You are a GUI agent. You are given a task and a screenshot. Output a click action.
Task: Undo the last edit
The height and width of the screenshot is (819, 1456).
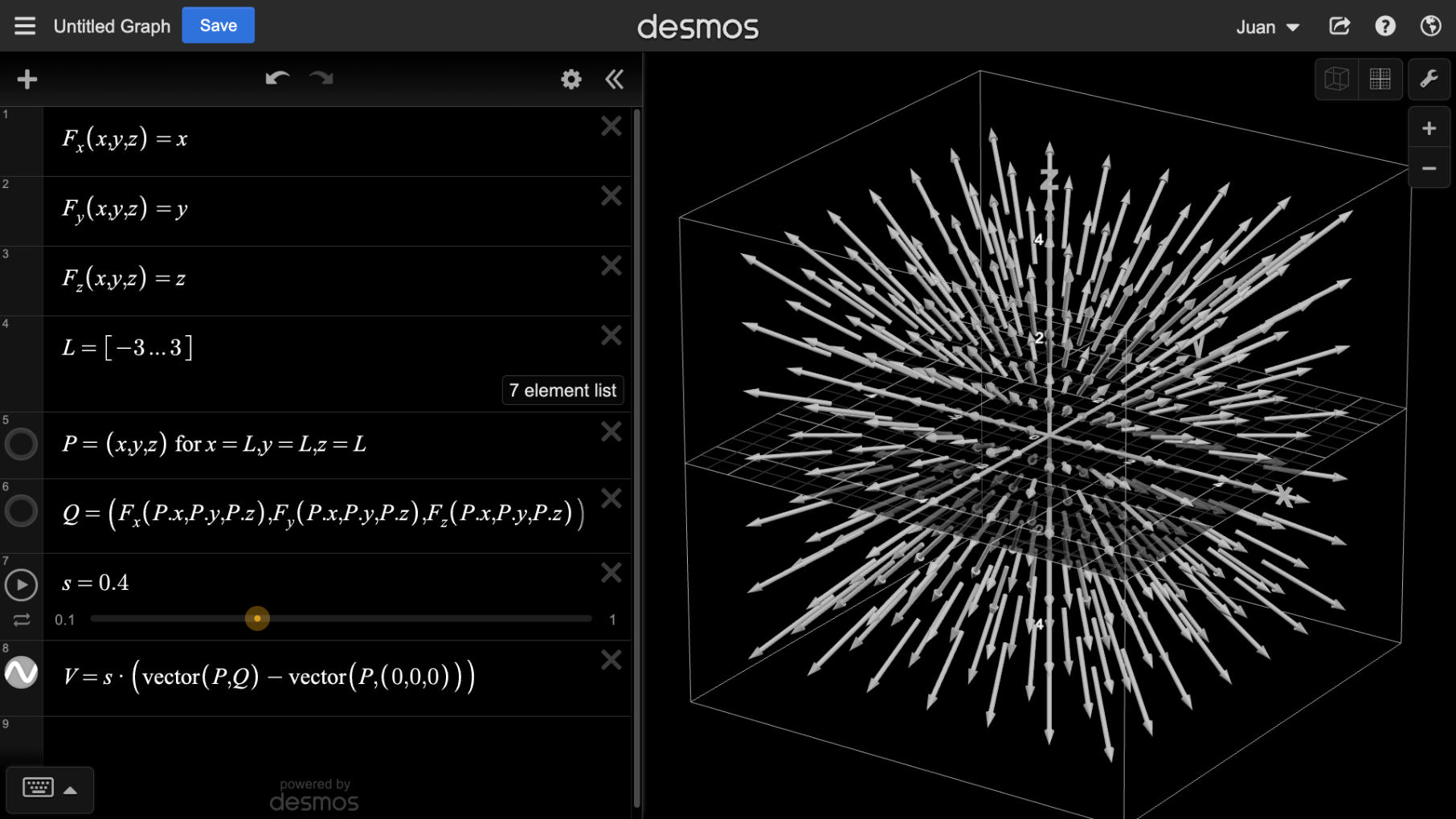[277, 79]
